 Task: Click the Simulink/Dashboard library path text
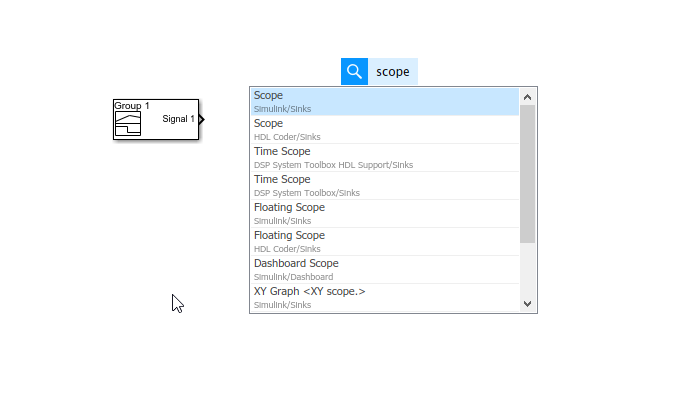point(294,277)
